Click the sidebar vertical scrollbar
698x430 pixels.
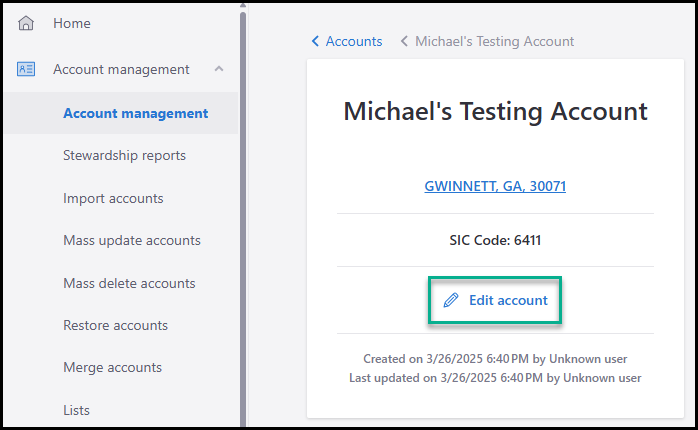pos(243,218)
